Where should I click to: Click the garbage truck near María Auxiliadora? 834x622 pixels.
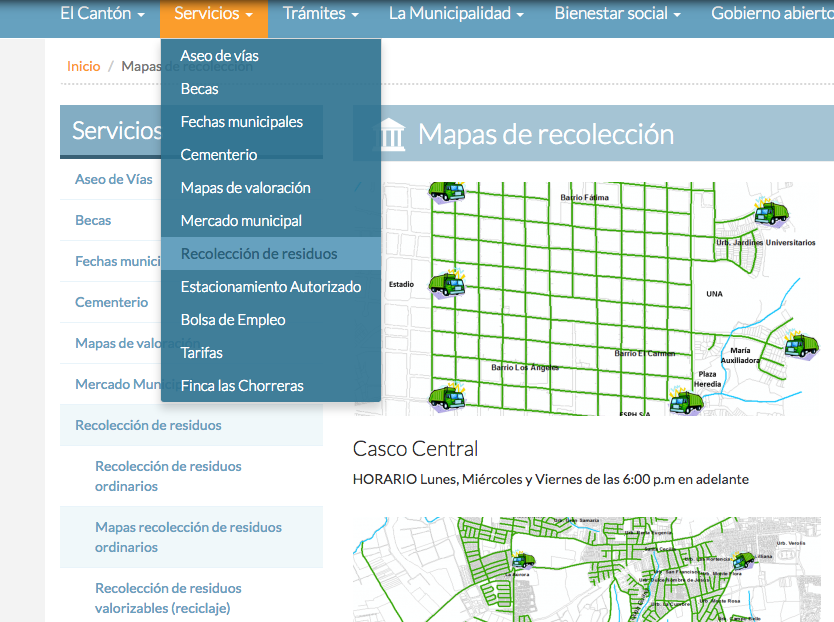coord(801,345)
